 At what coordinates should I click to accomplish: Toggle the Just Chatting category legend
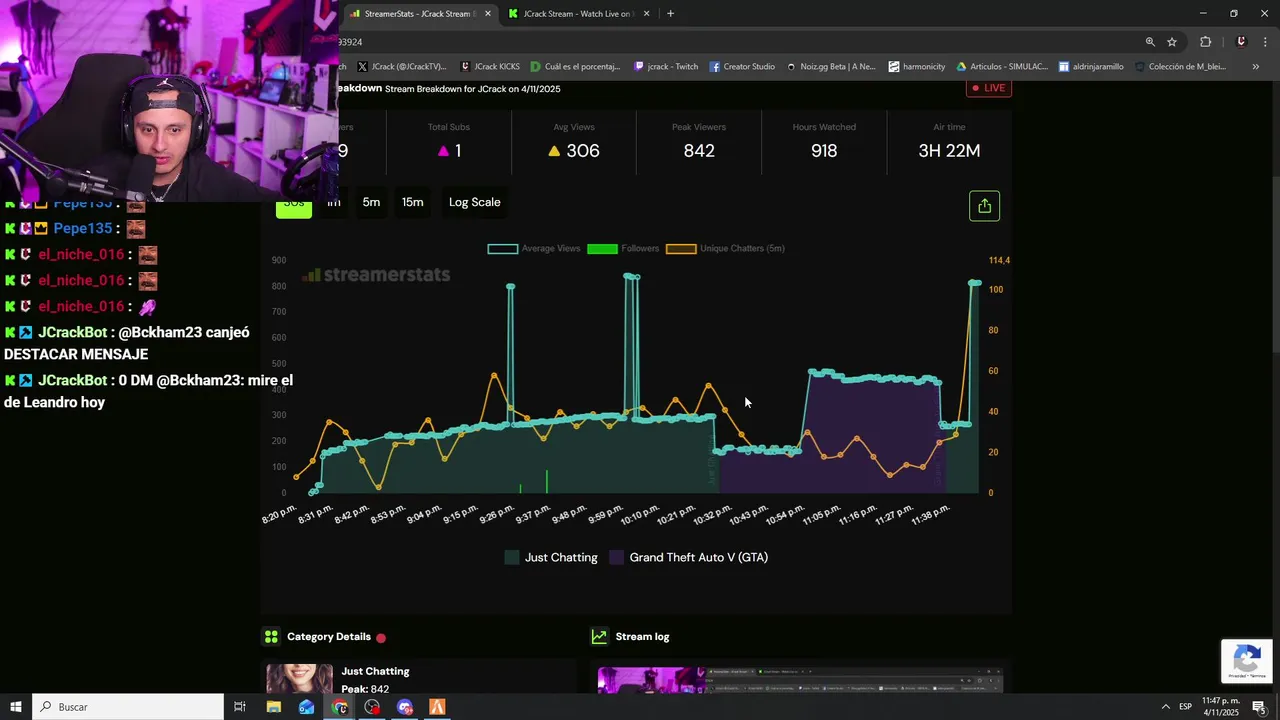tap(551, 558)
